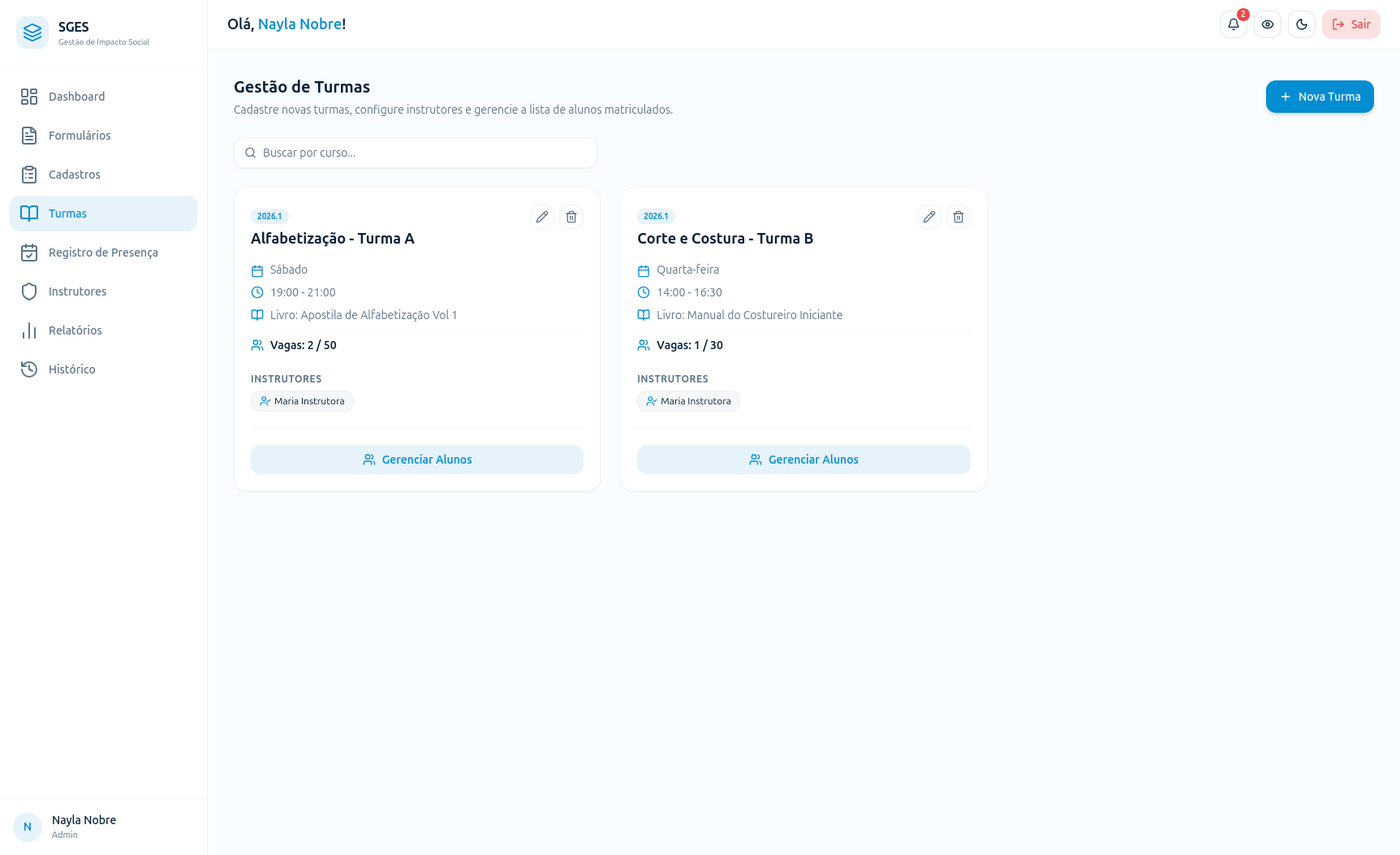Open the Relatórios page
1400x855 pixels.
[x=103, y=330]
